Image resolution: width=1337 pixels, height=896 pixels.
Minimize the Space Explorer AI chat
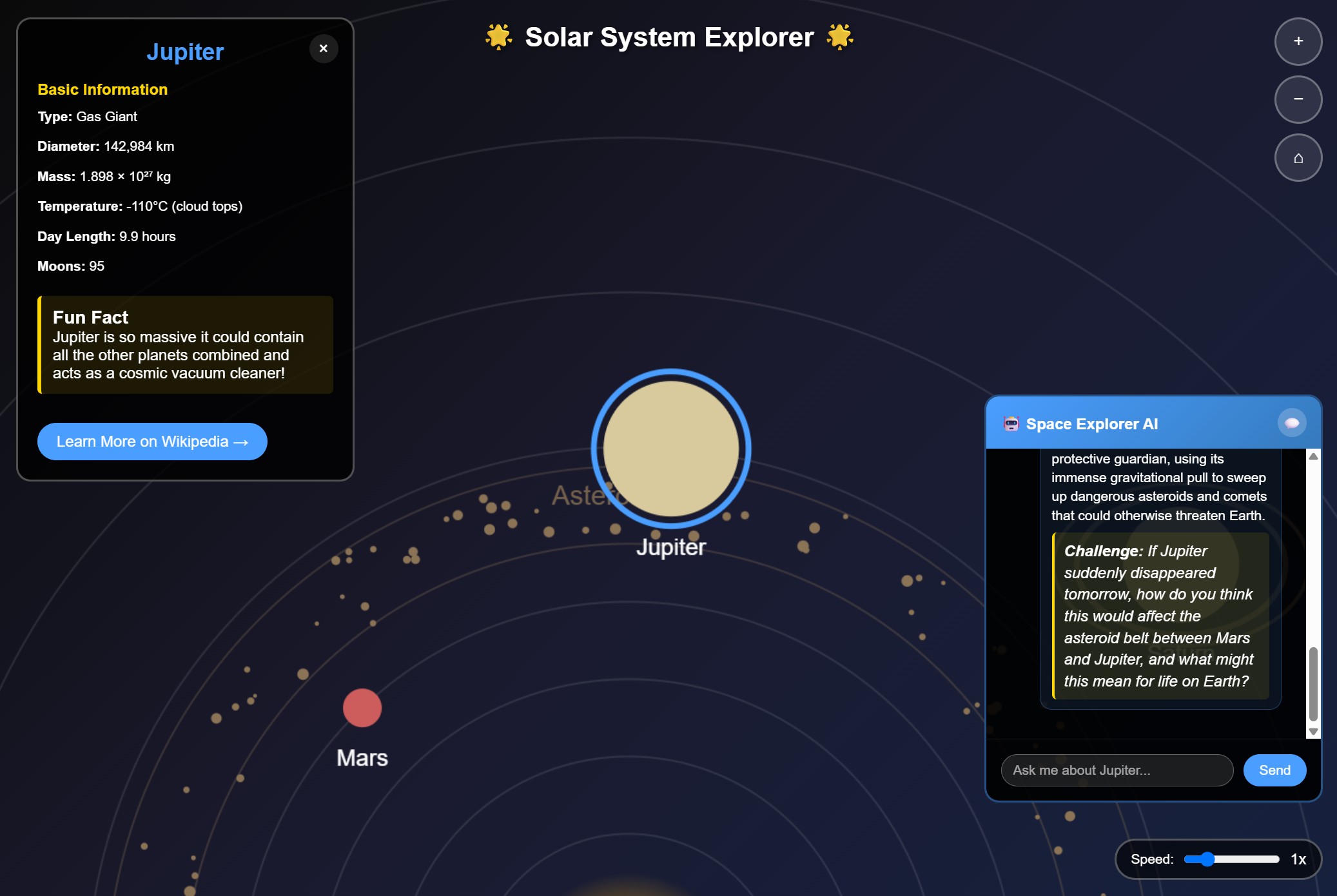point(1292,423)
